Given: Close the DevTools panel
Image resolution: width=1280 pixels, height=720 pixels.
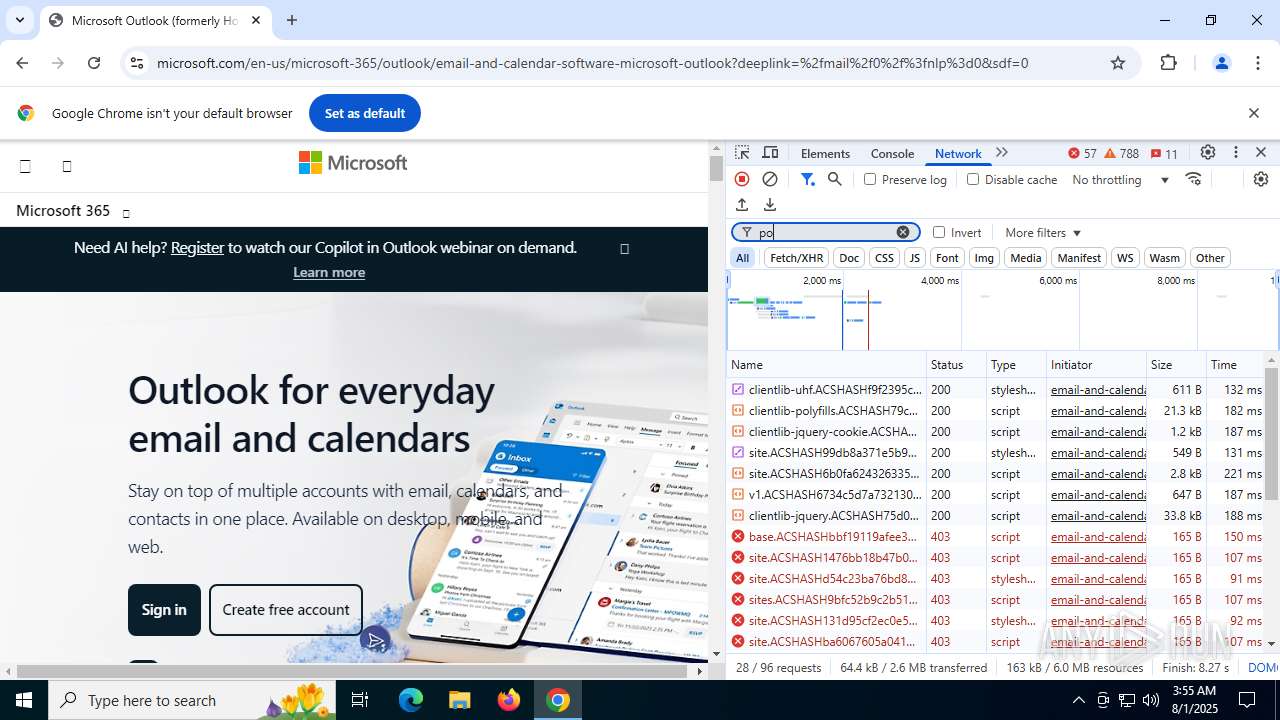Looking at the screenshot, I should pyautogui.click(x=1261, y=153).
